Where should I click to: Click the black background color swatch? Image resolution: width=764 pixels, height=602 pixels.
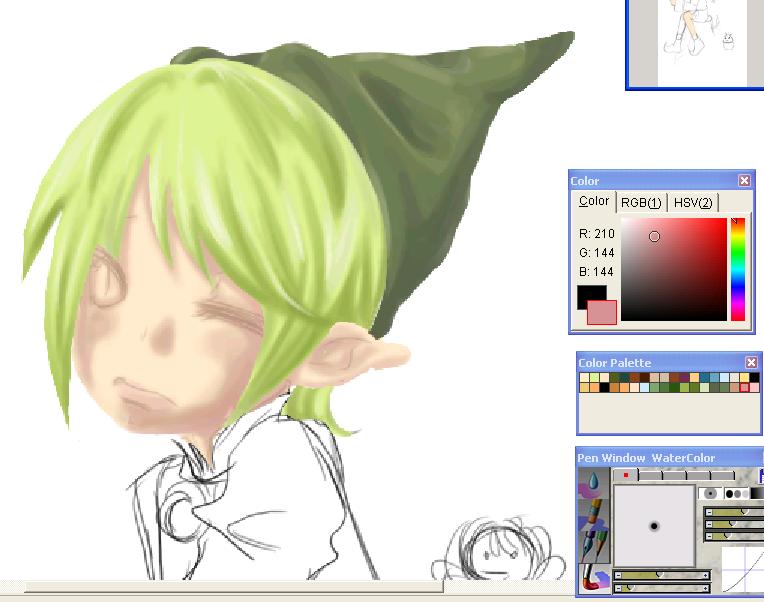589,294
